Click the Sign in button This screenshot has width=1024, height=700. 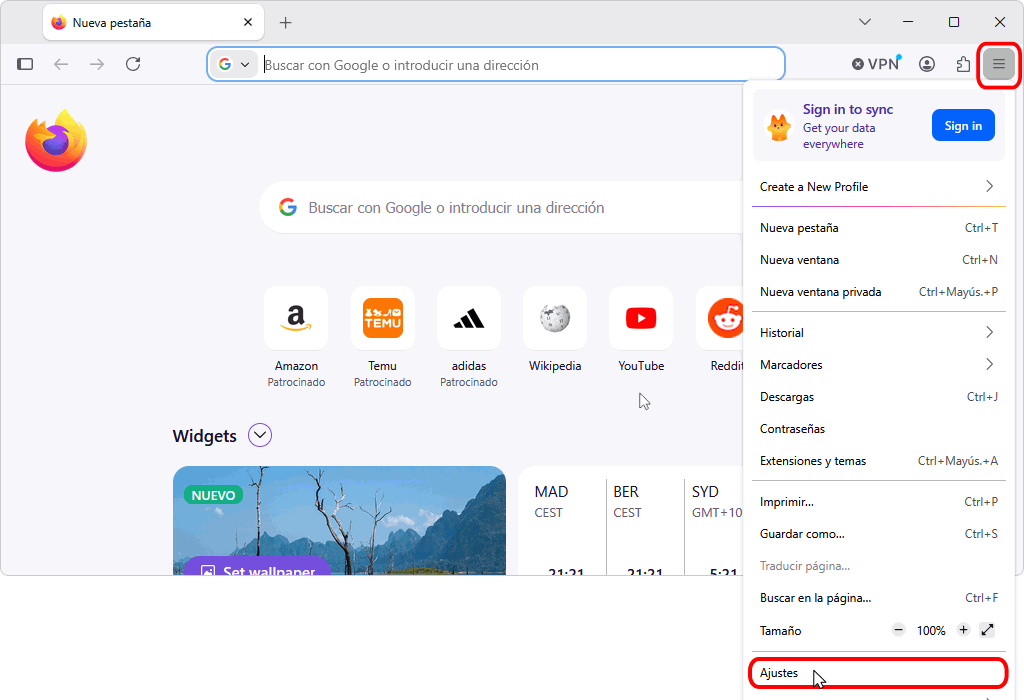[x=963, y=125]
